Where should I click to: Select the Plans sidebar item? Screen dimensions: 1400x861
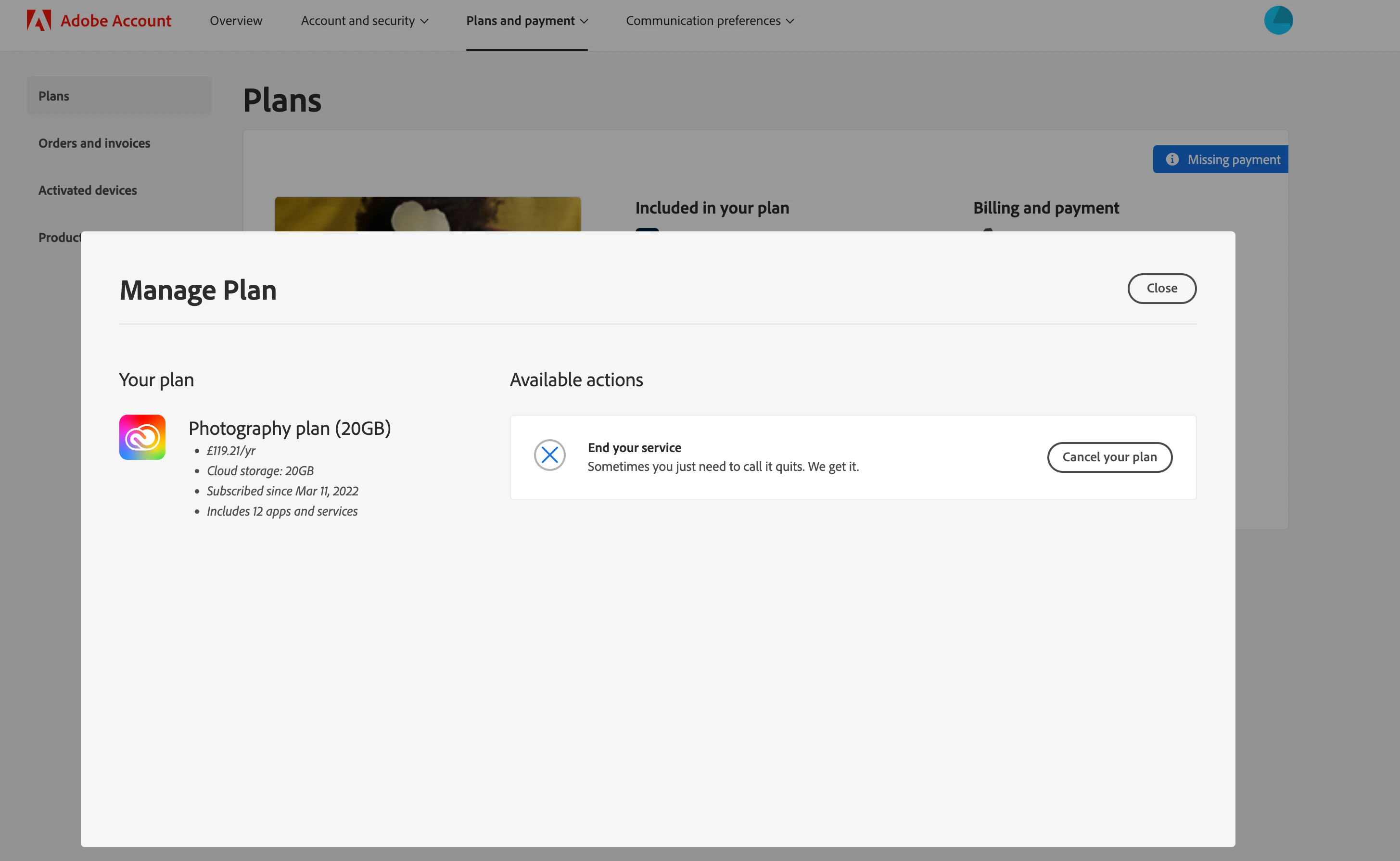pos(53,96)
